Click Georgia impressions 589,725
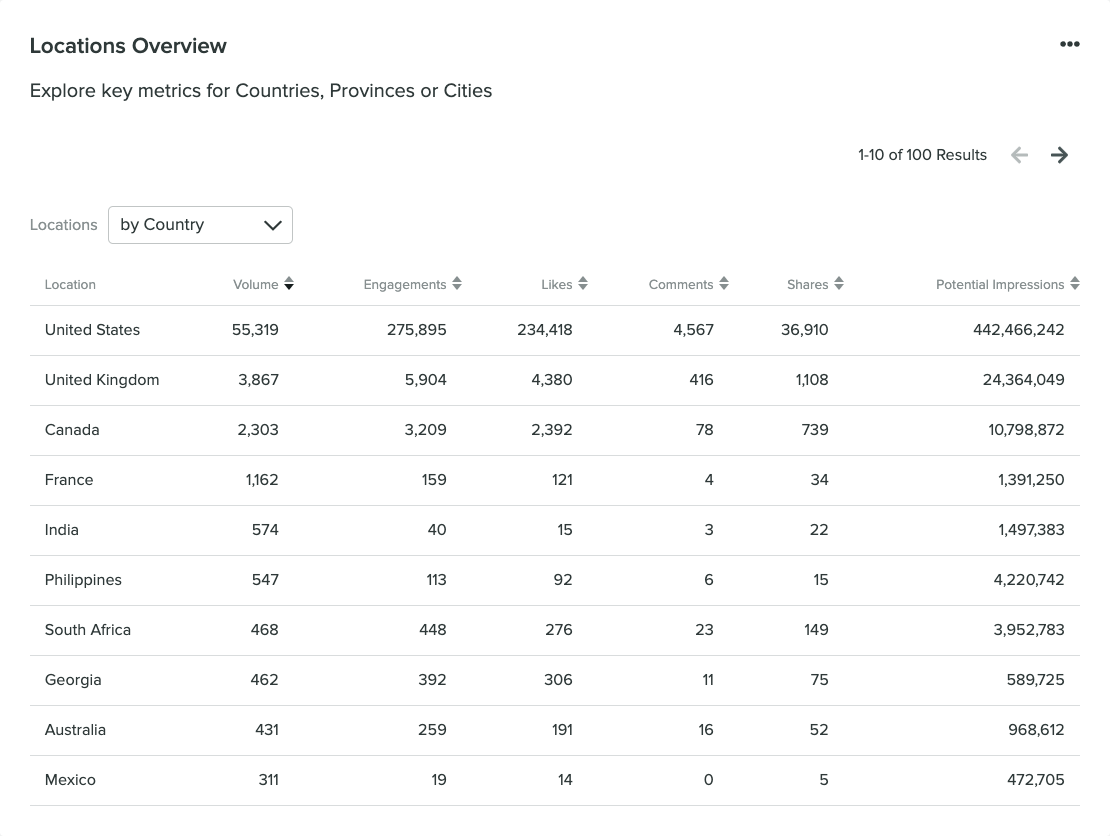1110x836 pixels. pyautogui.click(x=1035, y=680)
